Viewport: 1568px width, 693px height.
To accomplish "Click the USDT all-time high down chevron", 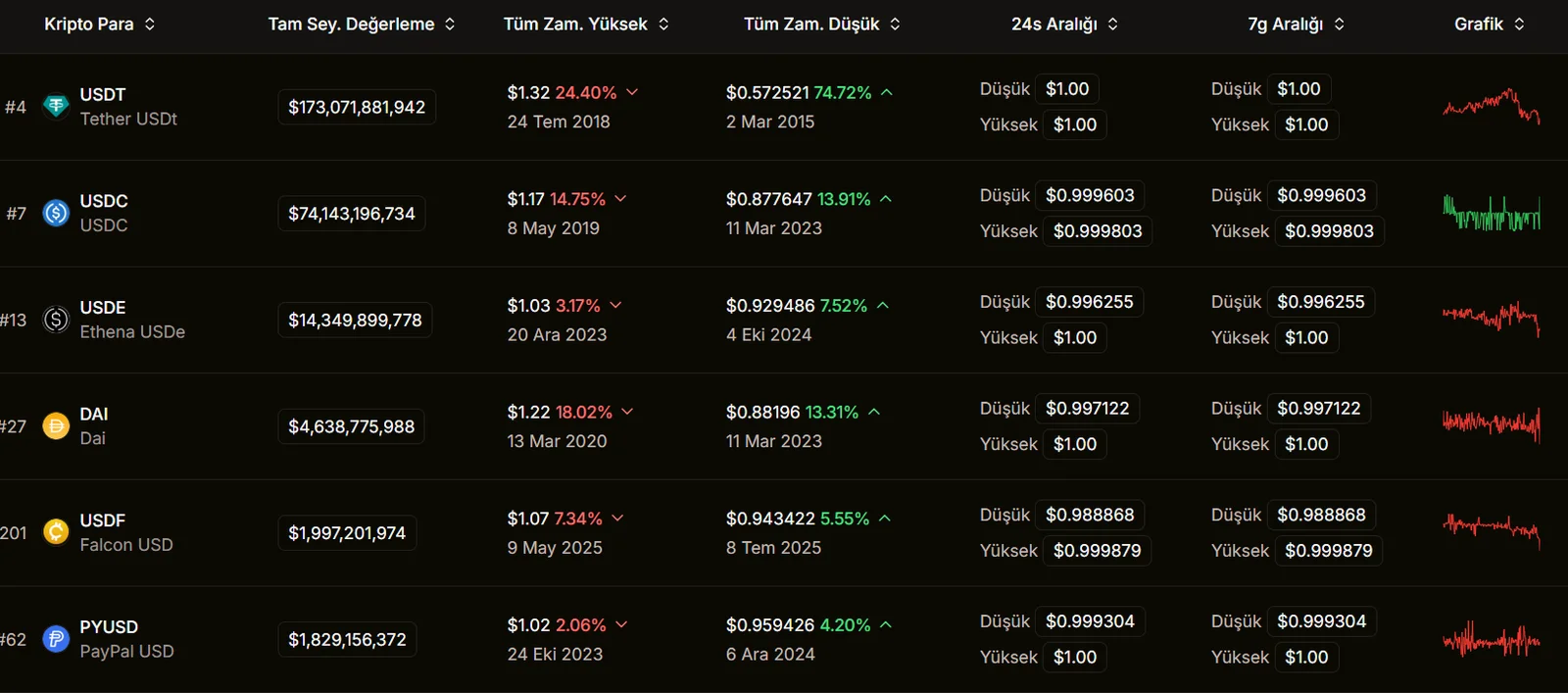I will point(632,92).
